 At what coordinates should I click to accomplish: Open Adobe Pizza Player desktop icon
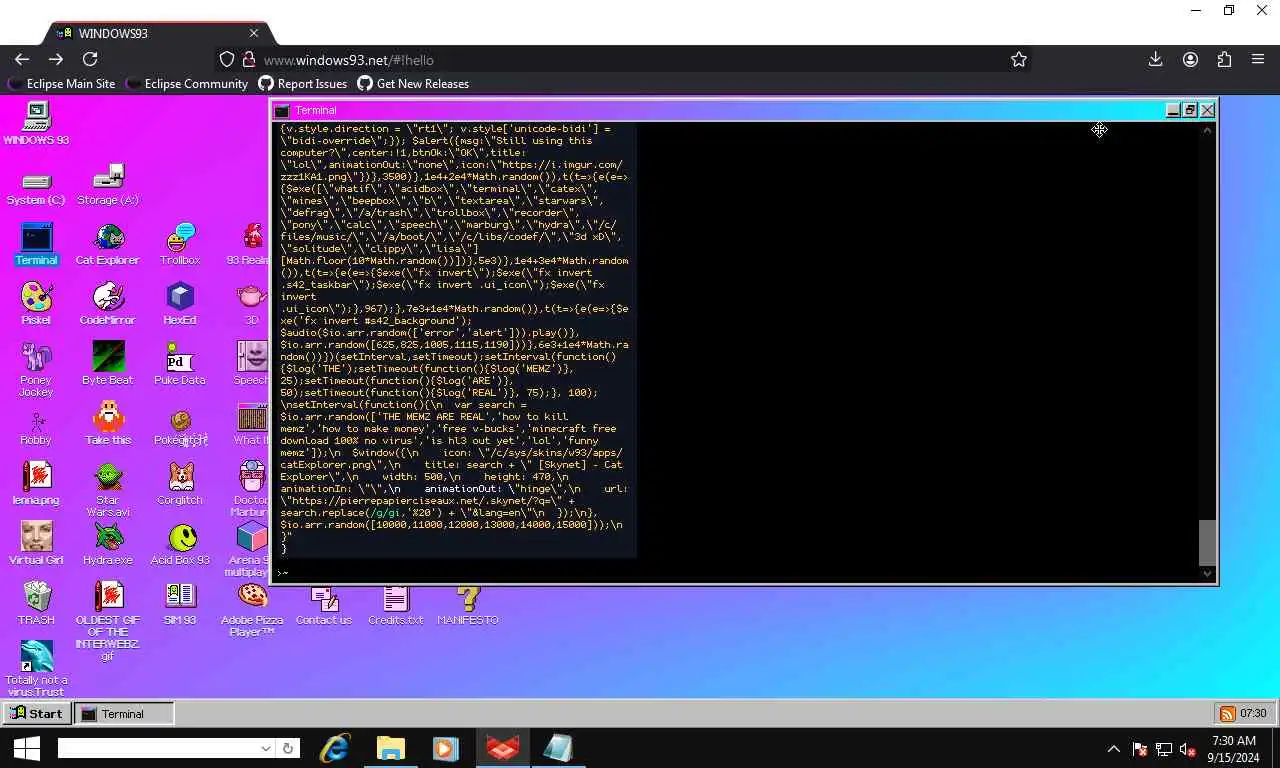[252, 610]
